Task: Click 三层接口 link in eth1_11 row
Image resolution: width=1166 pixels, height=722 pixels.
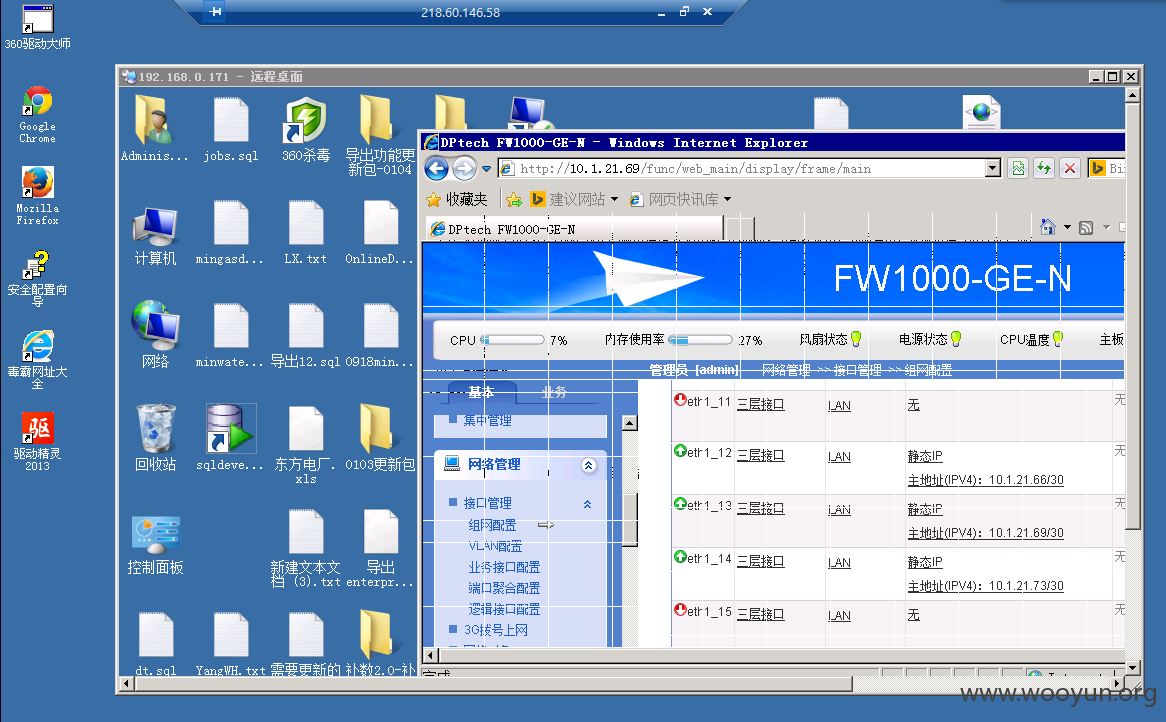Action: click(761, 404)
